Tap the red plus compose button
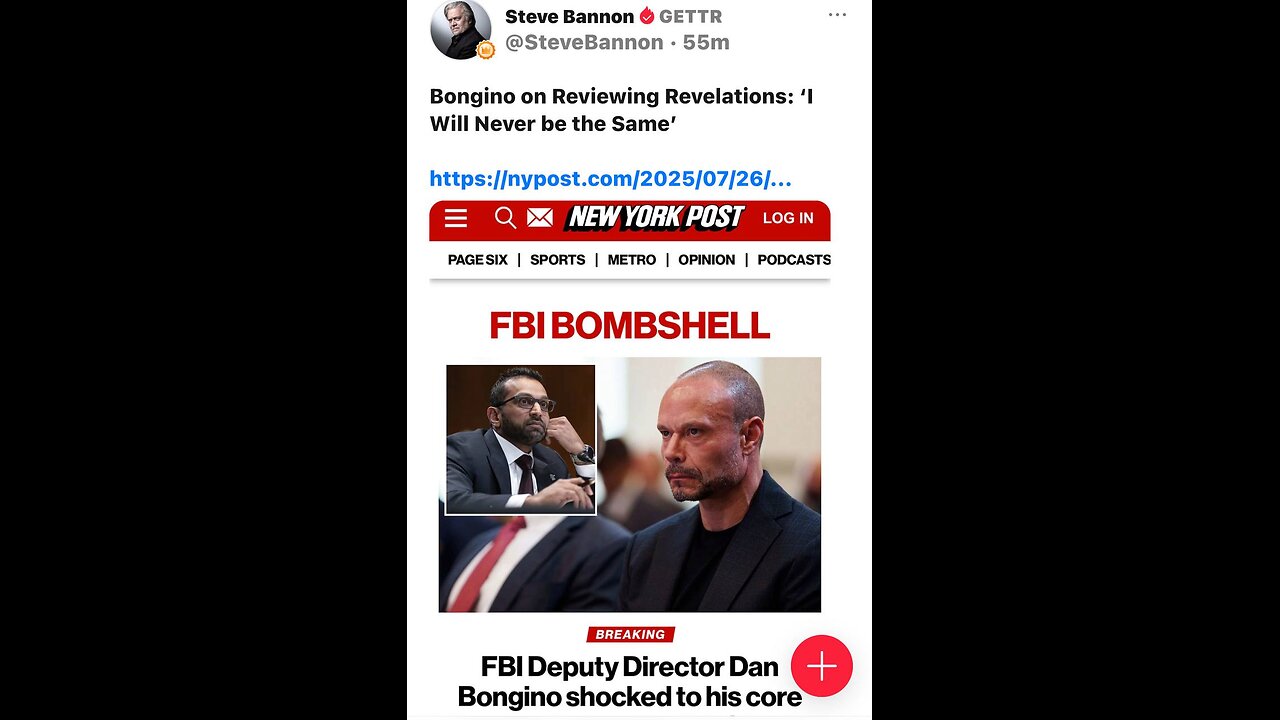This screenshot has height=720, width=1280. tap(822, 666)
